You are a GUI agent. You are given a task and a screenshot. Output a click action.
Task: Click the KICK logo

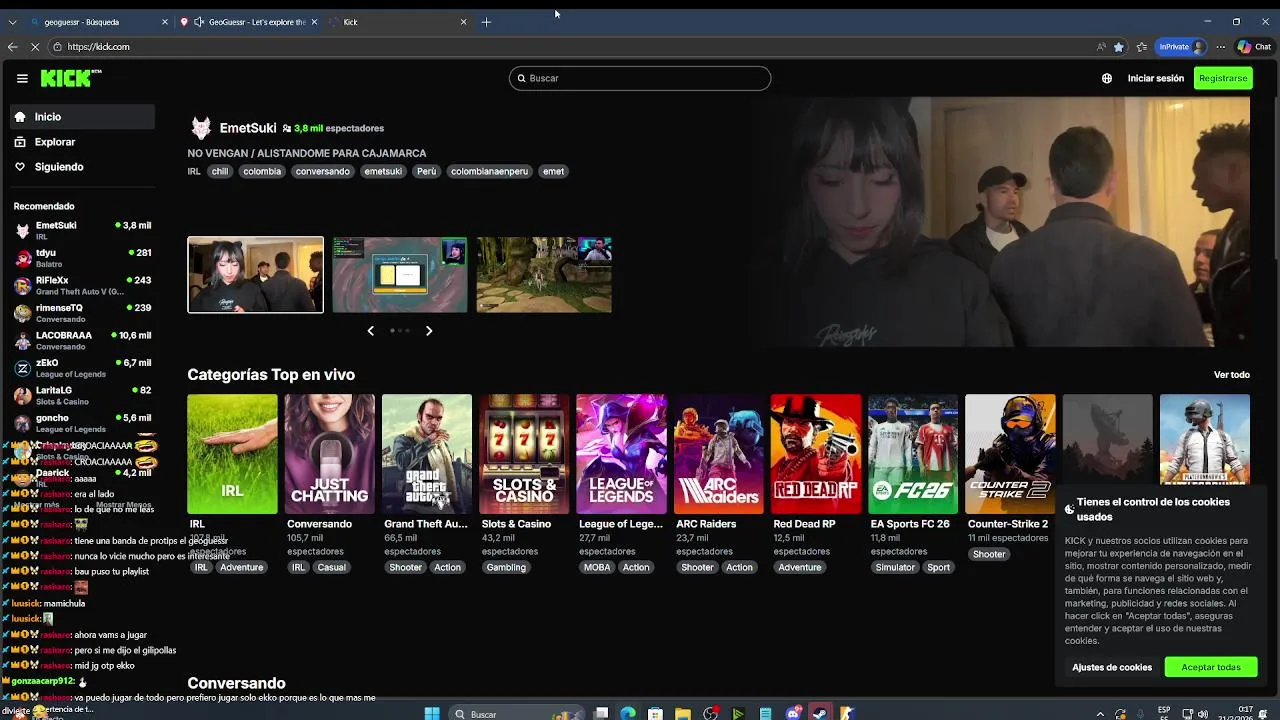(x=71, y=78)
